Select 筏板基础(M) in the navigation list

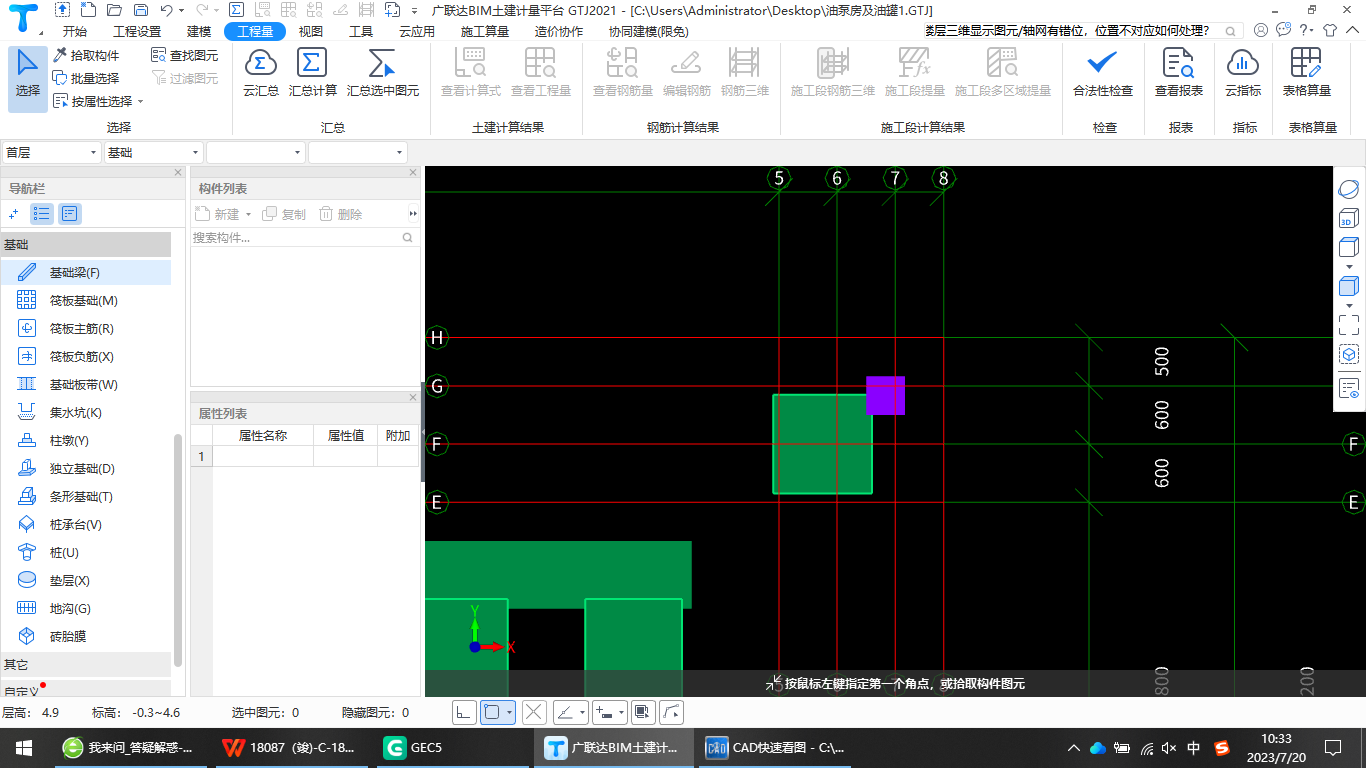[x=85, y=300]
